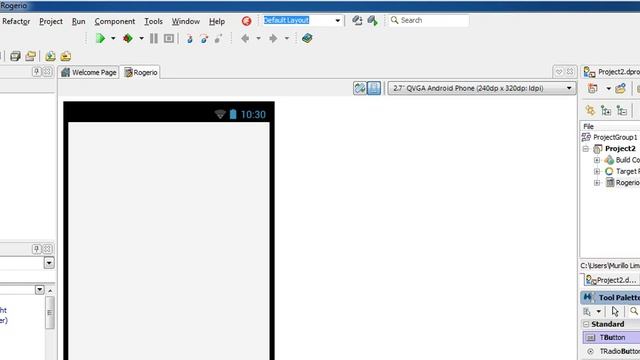The image size is (640, 360).
Task: Click the Program Reset stop icon
Action: pos(169,38)
